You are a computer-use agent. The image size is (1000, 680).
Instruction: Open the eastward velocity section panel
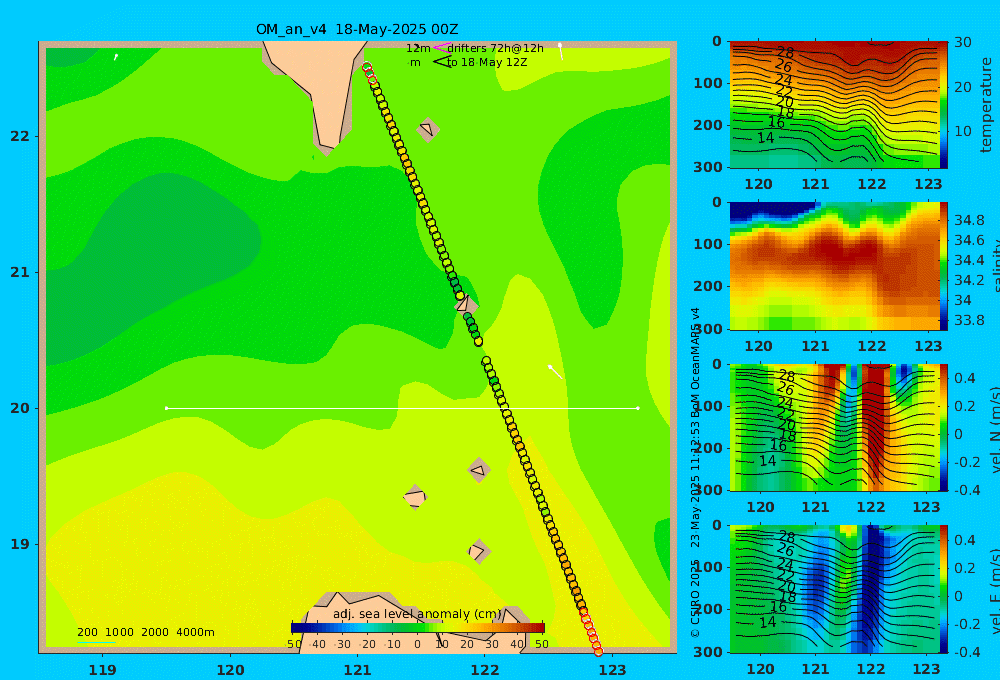click(834, 589)
